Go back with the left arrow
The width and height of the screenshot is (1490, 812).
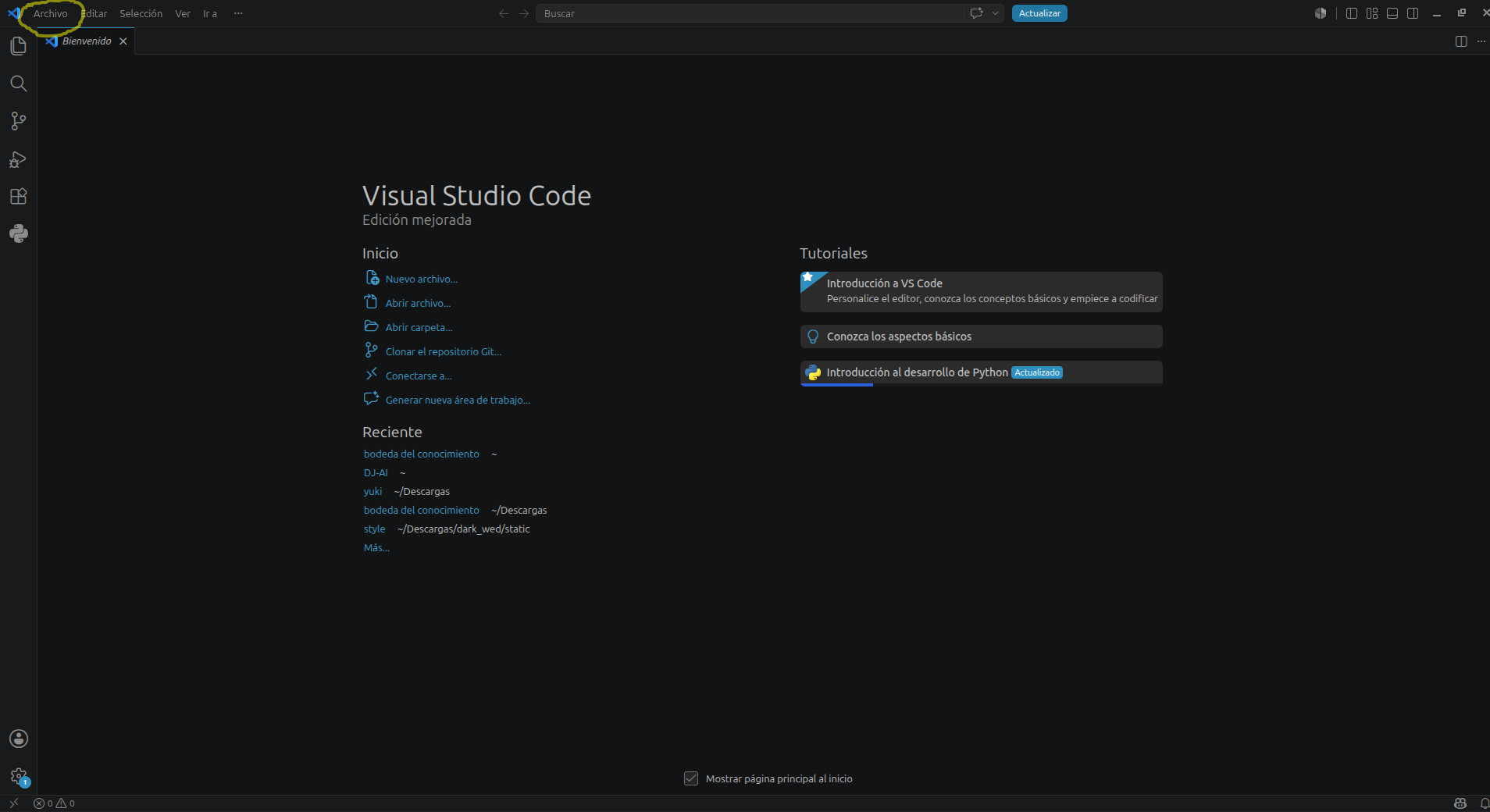coord(504,13)
